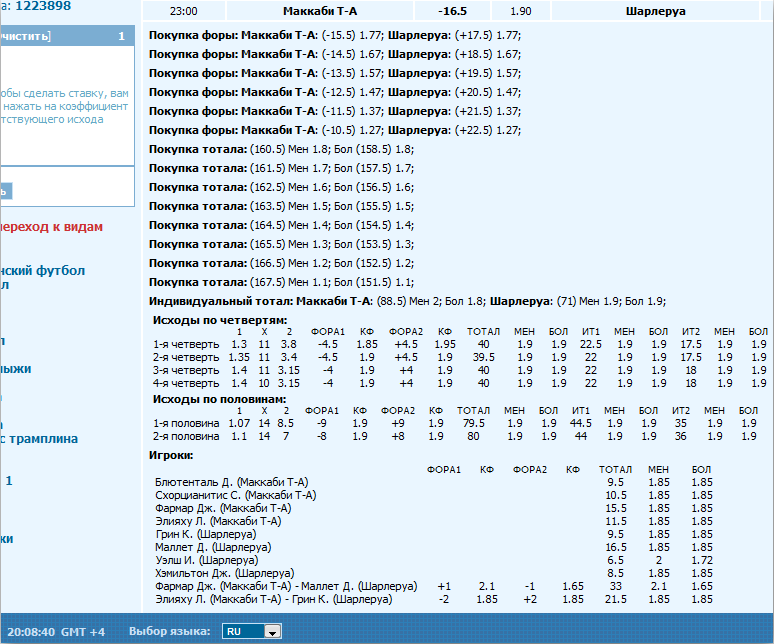Choose Мен 1.4 for total (164.5)
Image resolution: width=774 pixels, height=644 pixels.
310,225
